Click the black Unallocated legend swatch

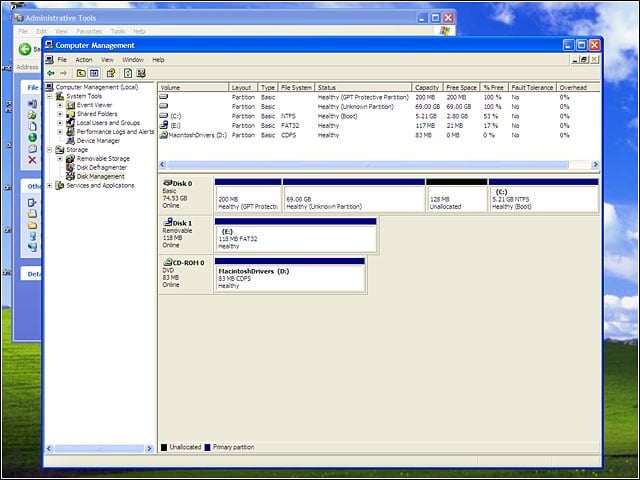point(164,447)
